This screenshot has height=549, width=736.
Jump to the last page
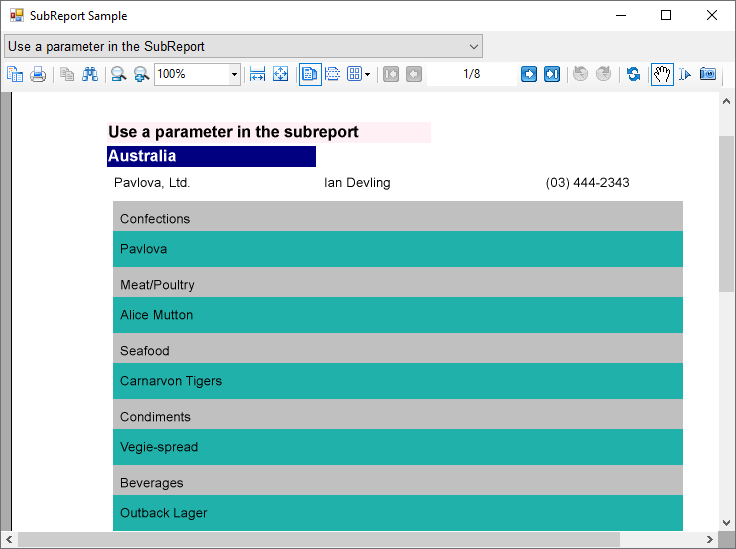(552, 74)
